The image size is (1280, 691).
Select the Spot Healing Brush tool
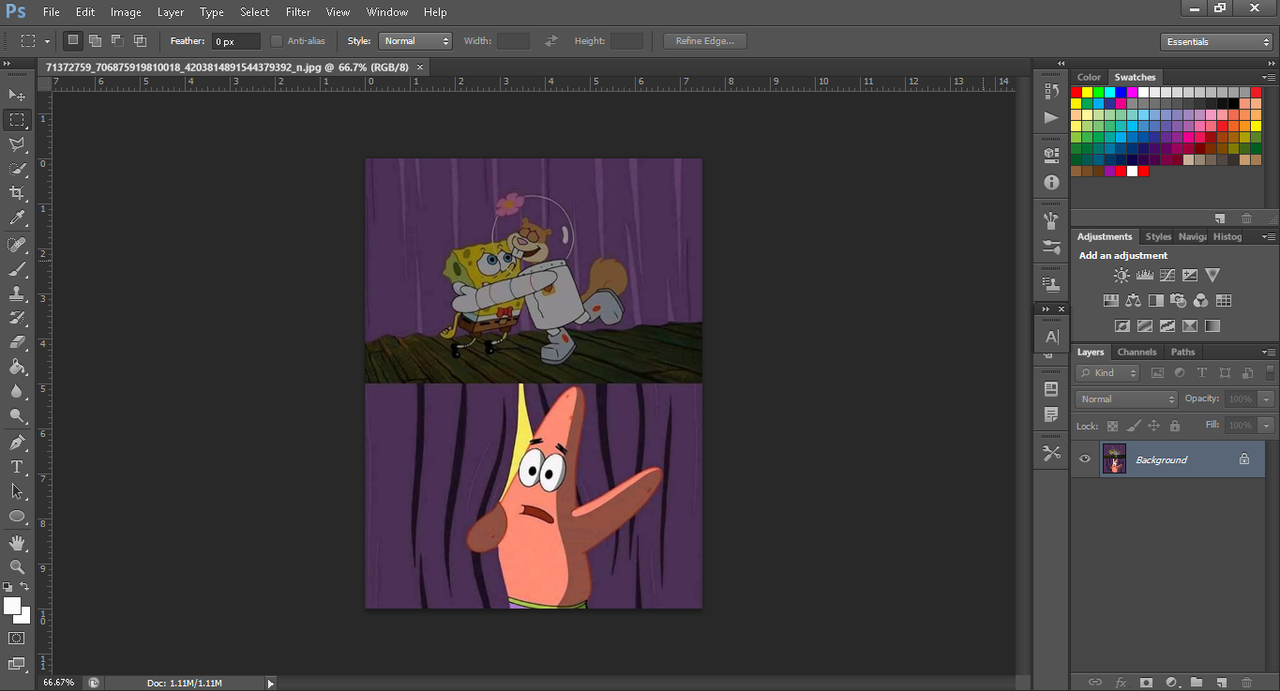point(17,245)
